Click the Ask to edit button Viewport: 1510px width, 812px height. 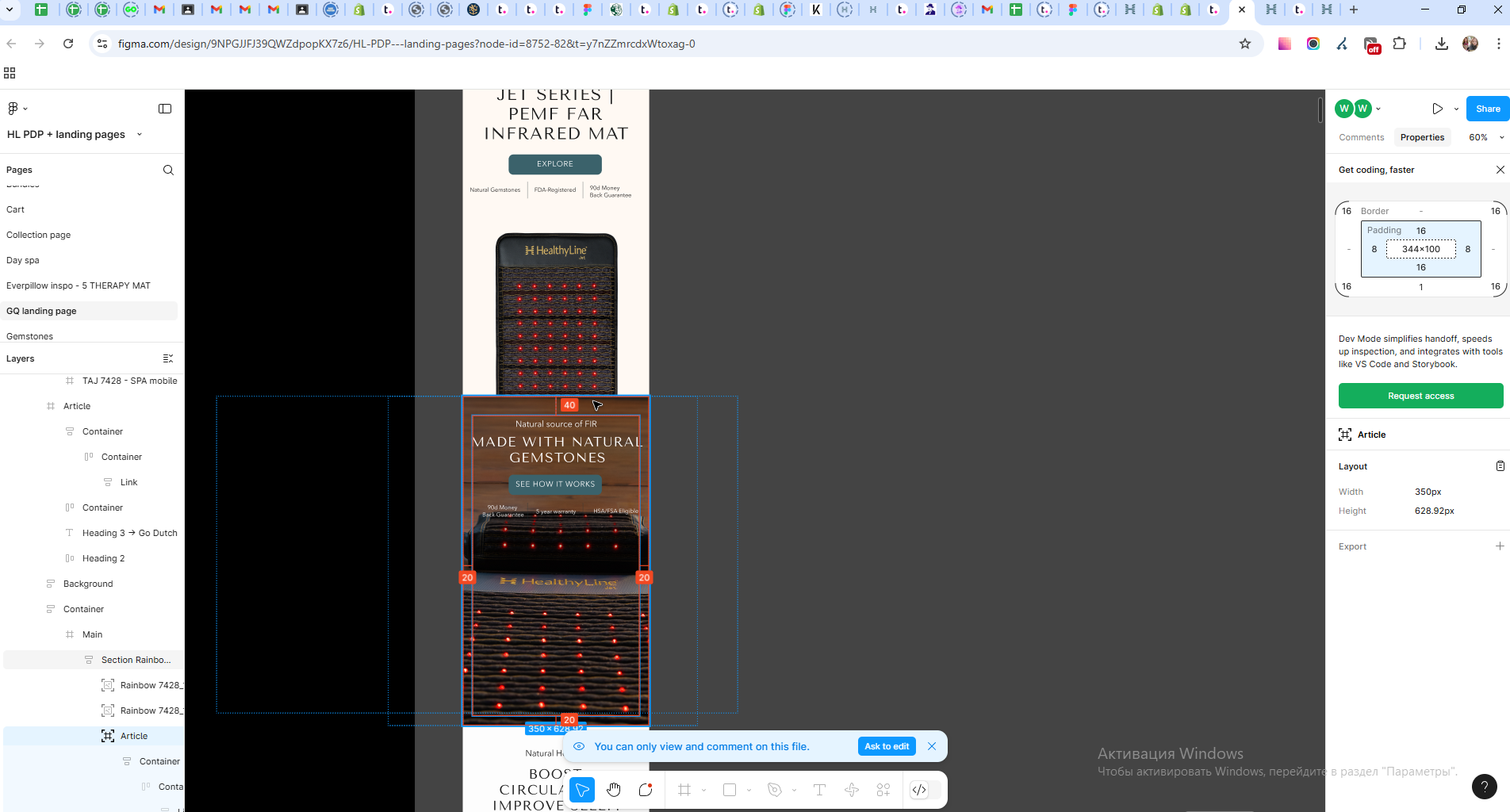(887, 746)
